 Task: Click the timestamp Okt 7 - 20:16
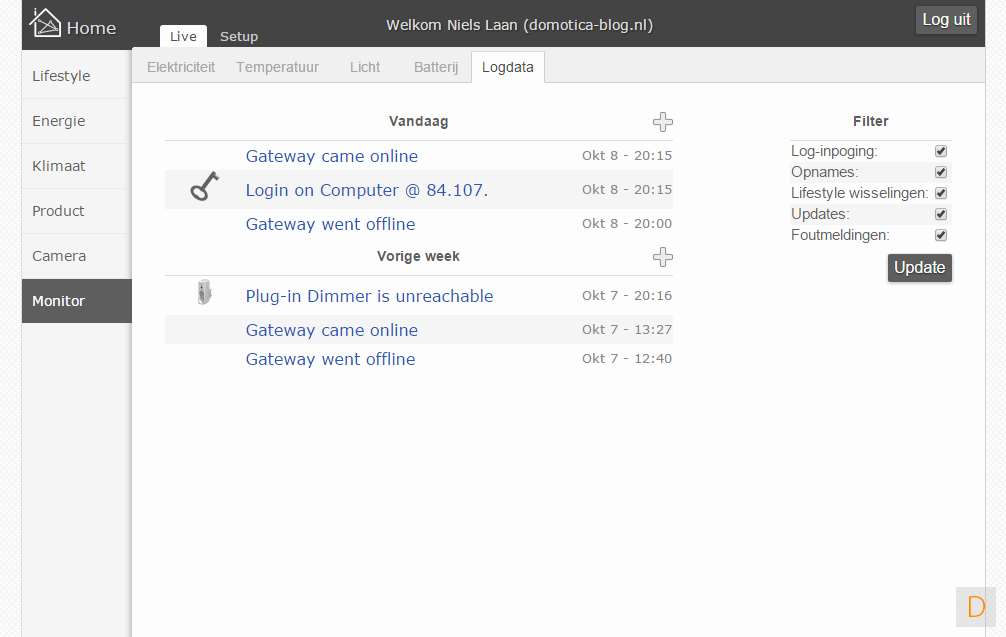pyautogui.click(x=627, y=296)
